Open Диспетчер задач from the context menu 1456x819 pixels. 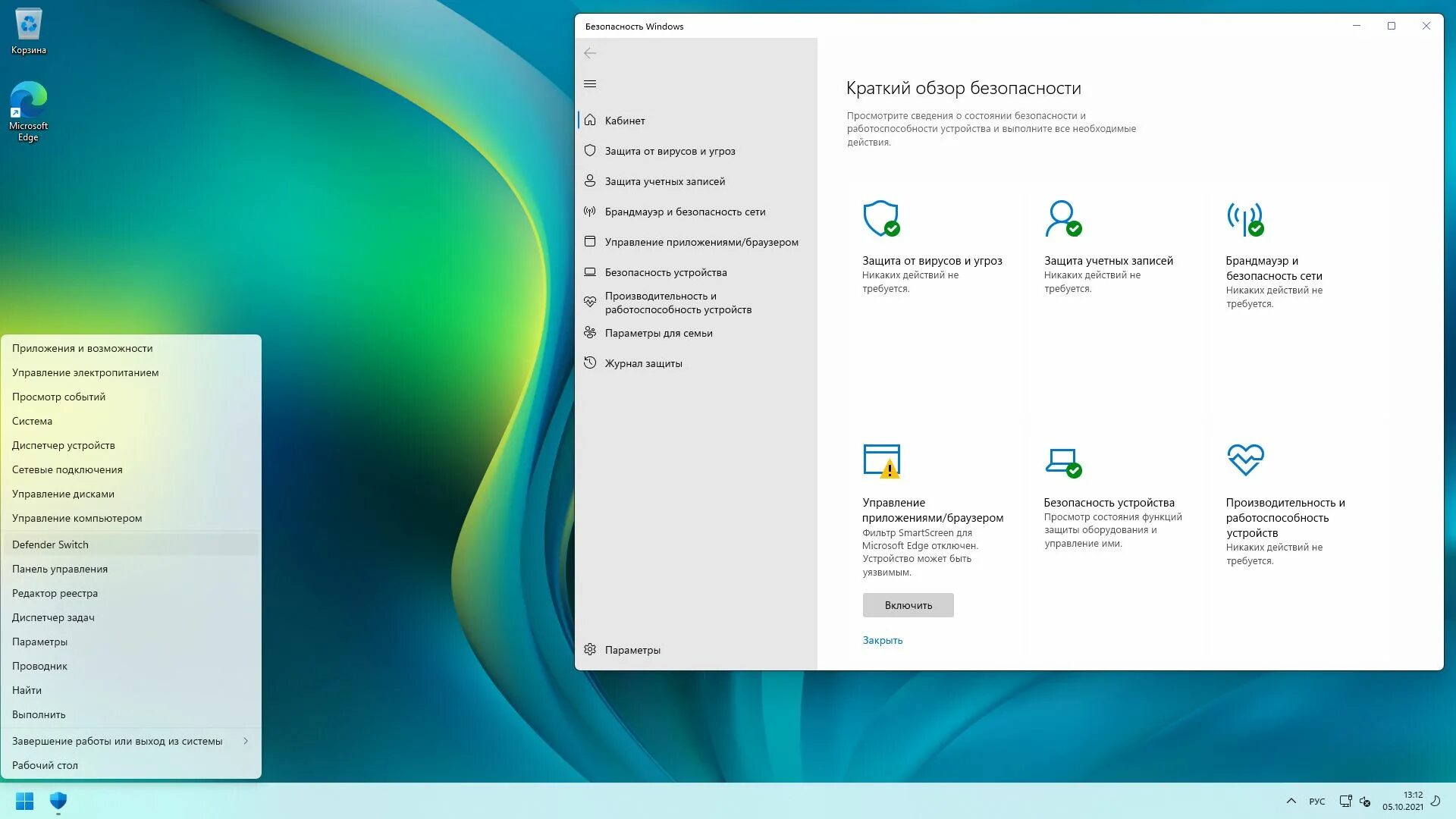pos(53,617)
